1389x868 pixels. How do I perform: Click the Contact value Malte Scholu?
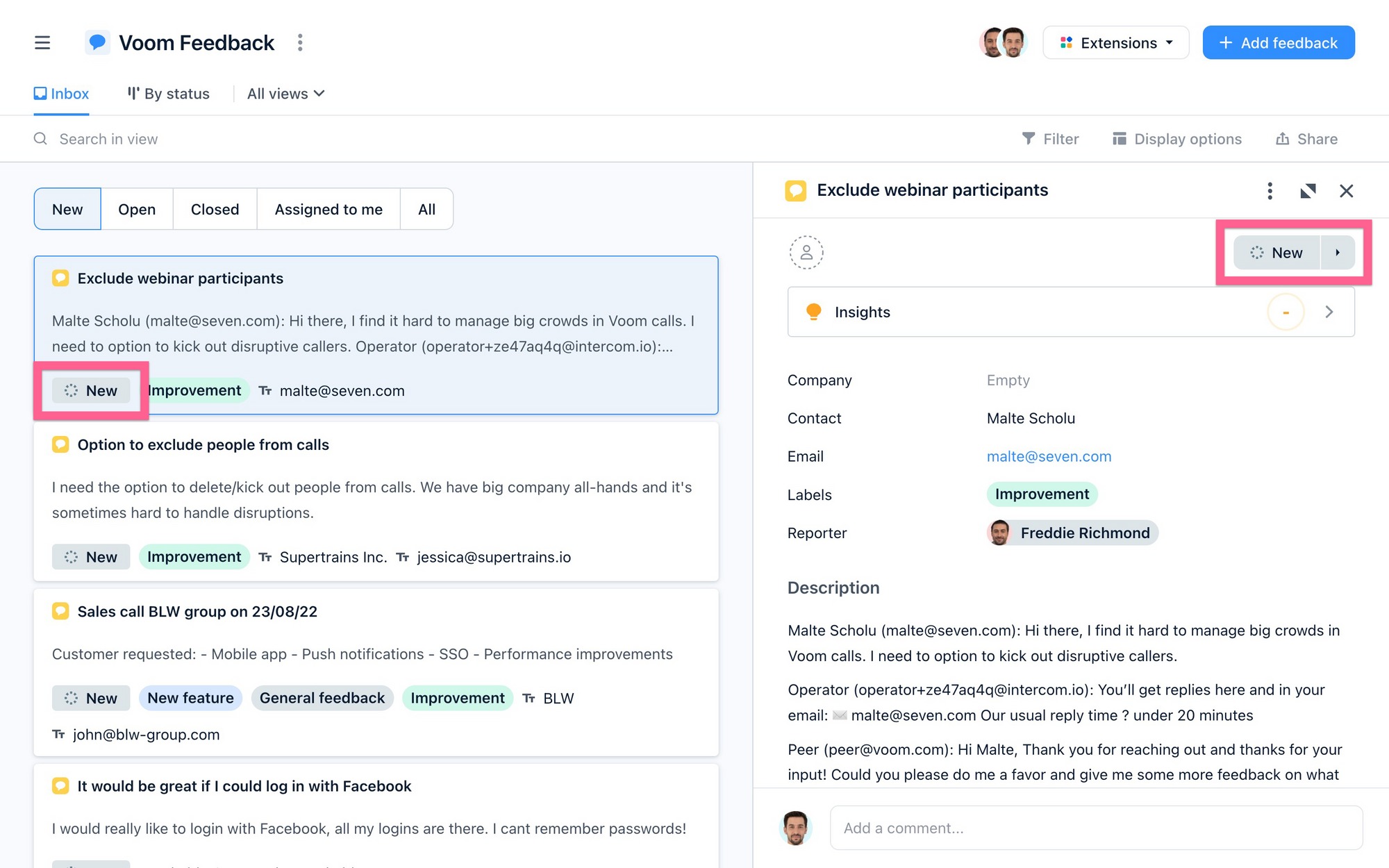click(1031, 419)
